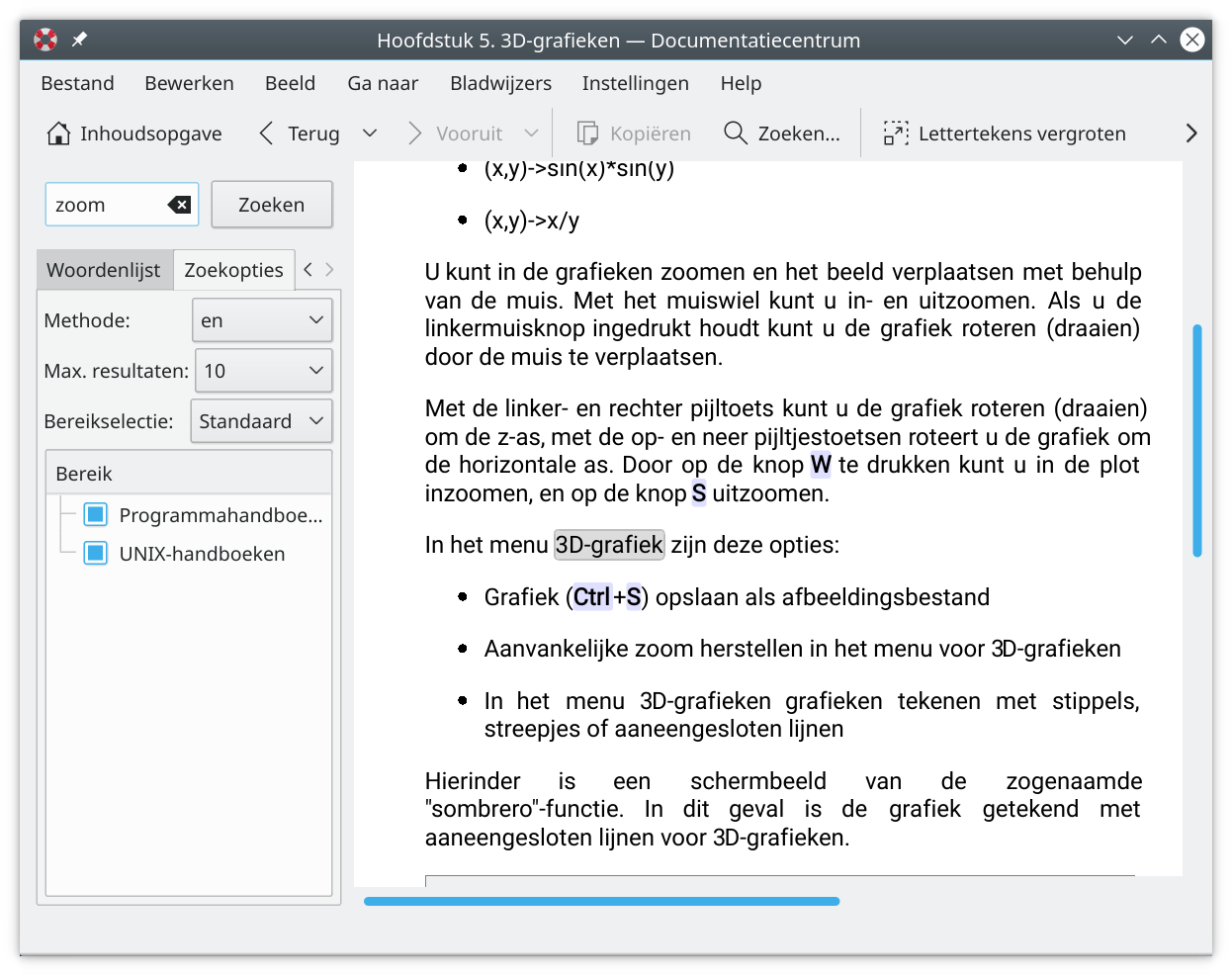Select 'Programmahandboe...' tree row text
Screen dimensions: 1232x976
(220, 515)
